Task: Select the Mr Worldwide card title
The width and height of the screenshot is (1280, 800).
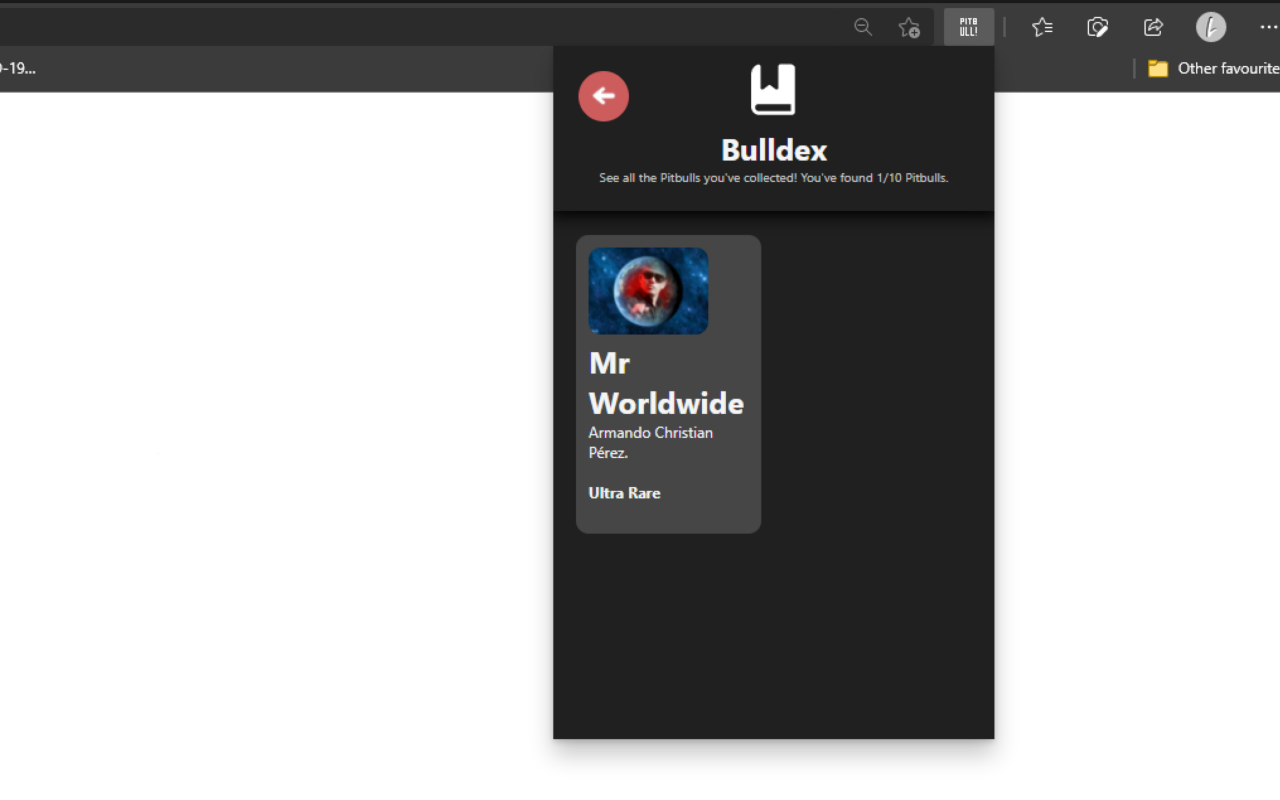Action: click(x=666, y=383)
